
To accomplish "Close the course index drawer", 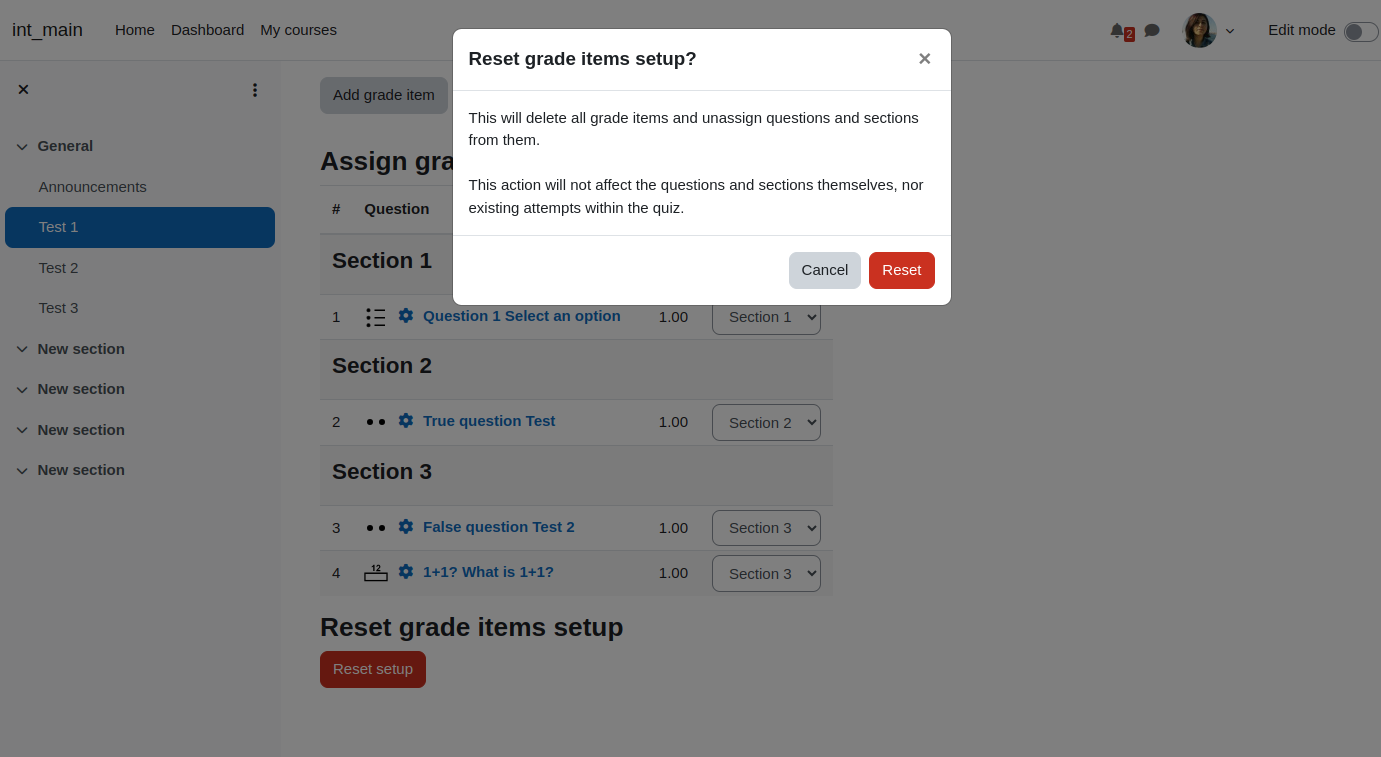I will pos(23,89).
